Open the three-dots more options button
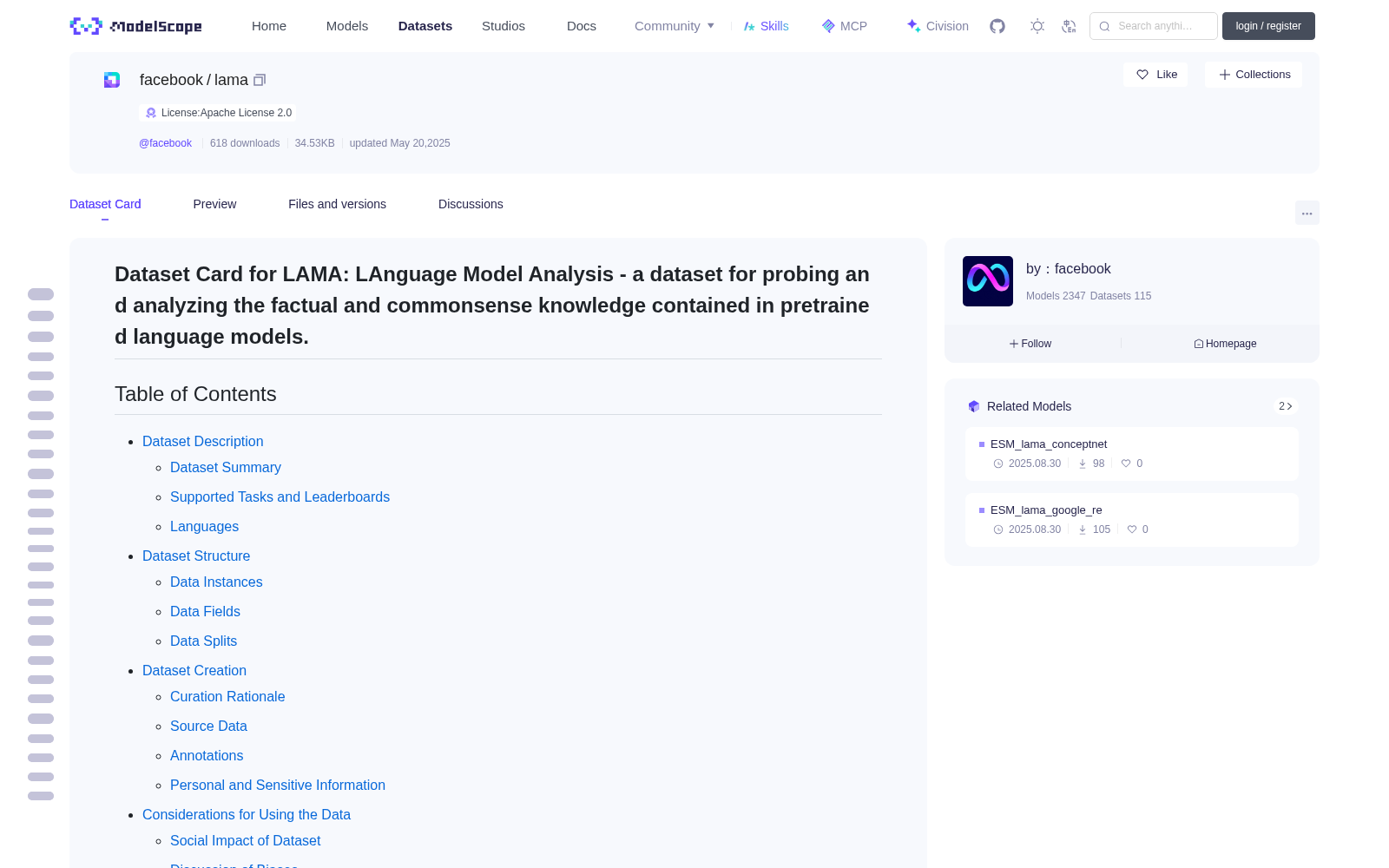The height and width of the screenshot is (868, 1389). click(x=1307, y=213)
